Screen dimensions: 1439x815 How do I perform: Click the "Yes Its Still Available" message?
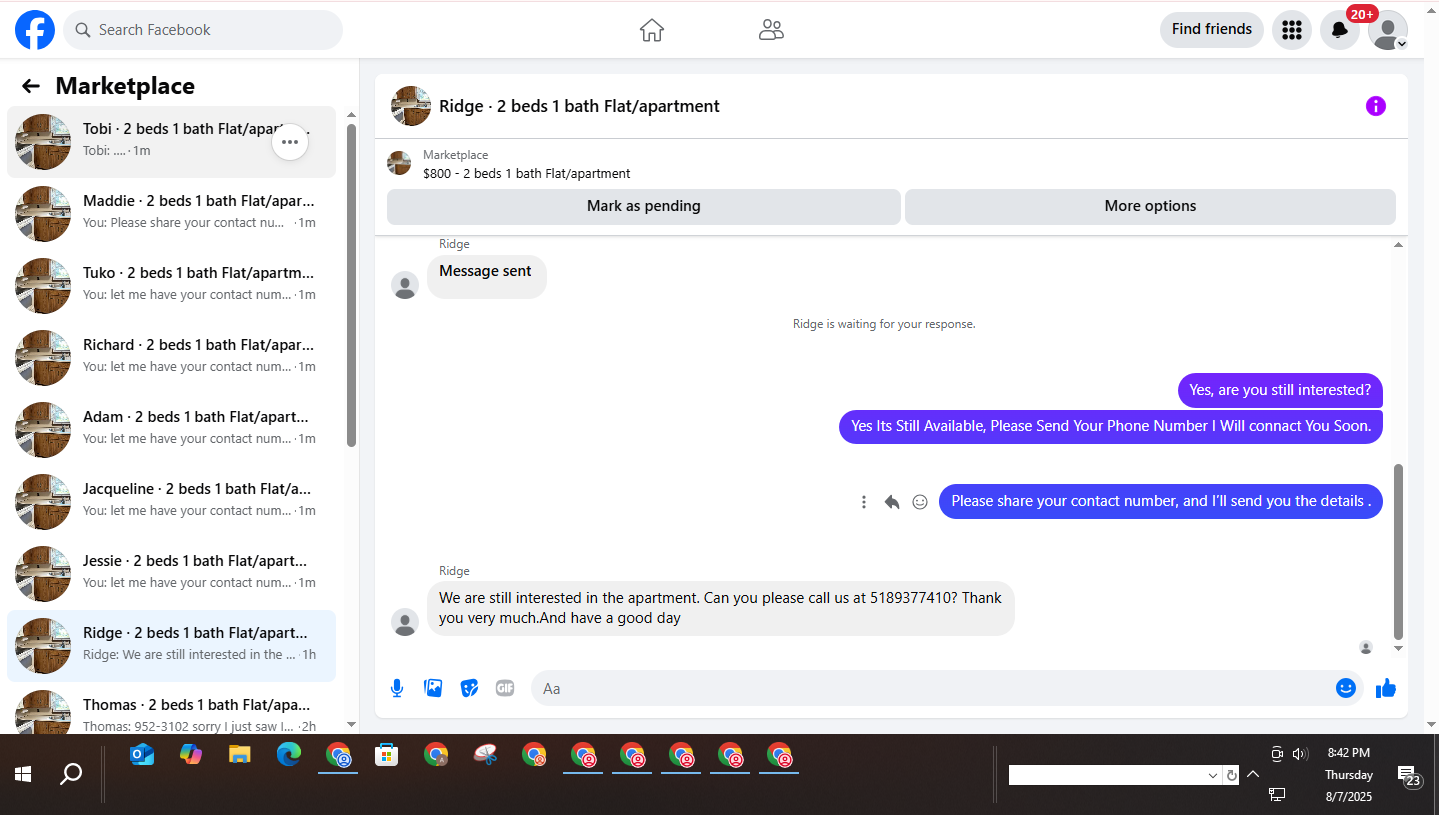pyautogui.click(x=1110, y=426)
